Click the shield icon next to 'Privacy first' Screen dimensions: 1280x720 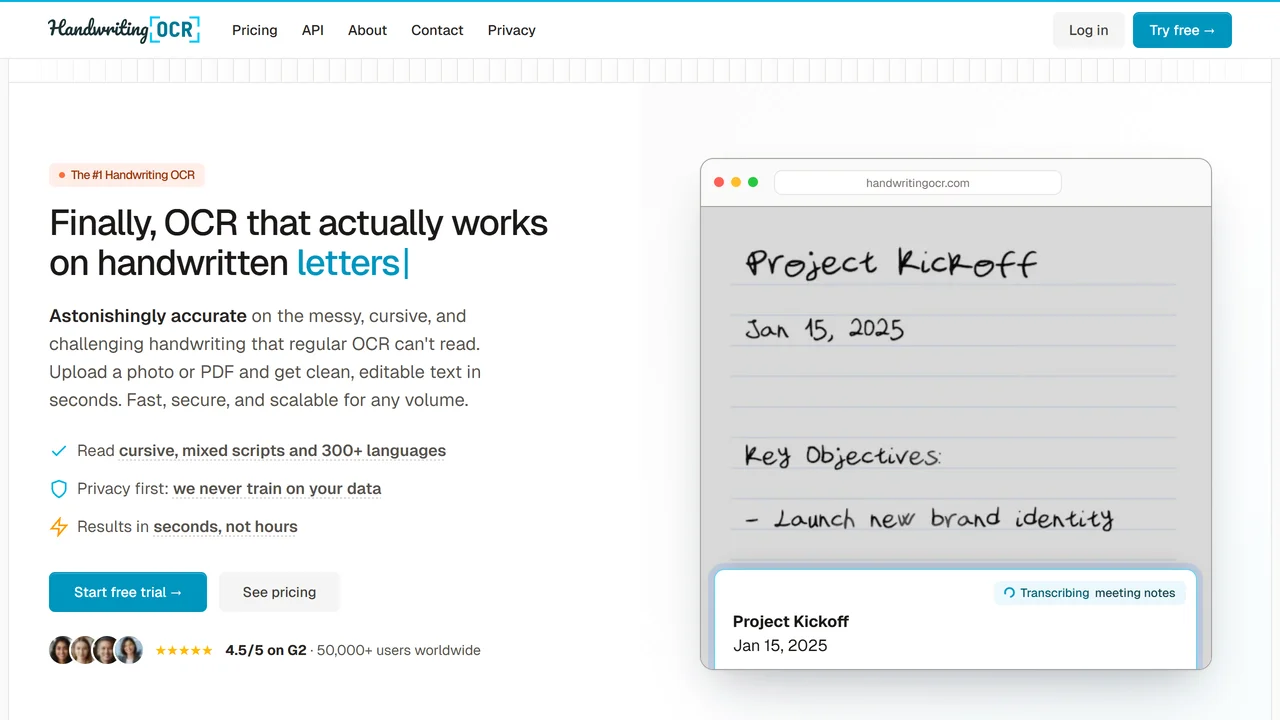point(59,489)
